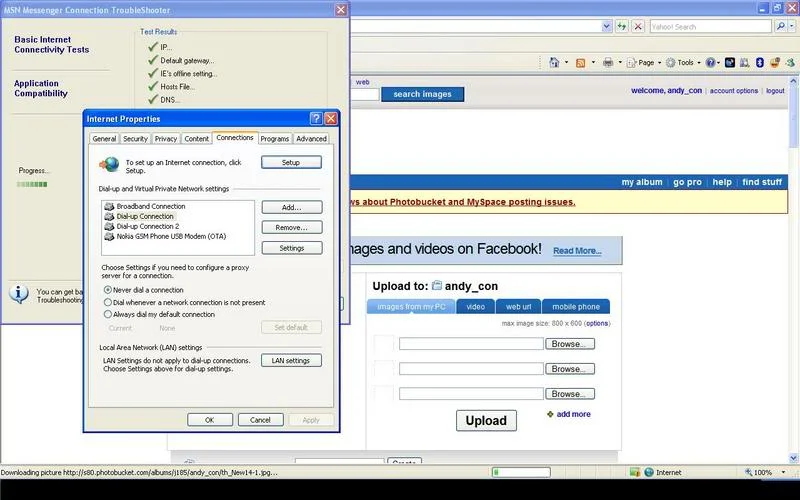Viewport: 800px width, 500px height.
Task: Switch to the Advanced tab
Action: click(311, 139)
